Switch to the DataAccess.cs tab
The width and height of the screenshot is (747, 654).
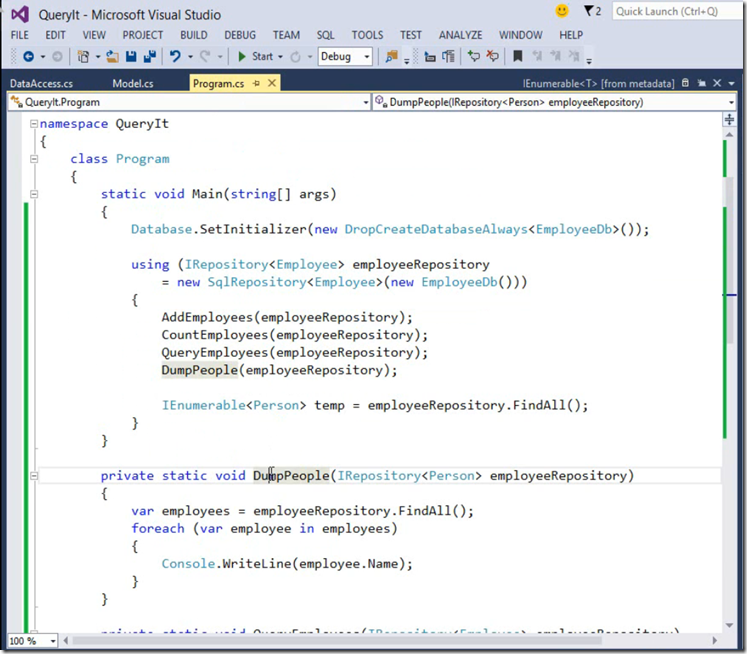click(41, 83)
